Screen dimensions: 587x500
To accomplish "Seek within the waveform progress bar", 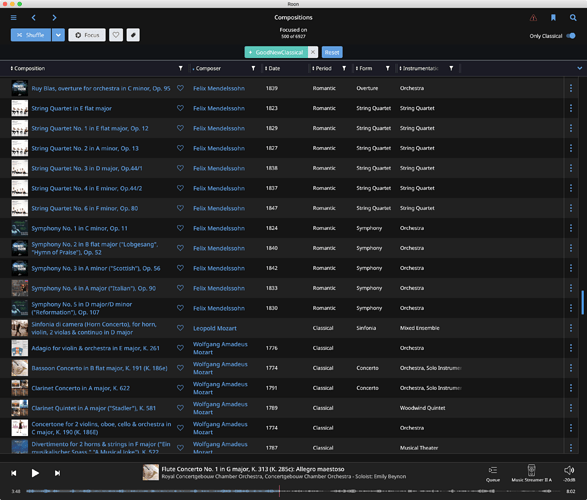I will coord(293,491).
